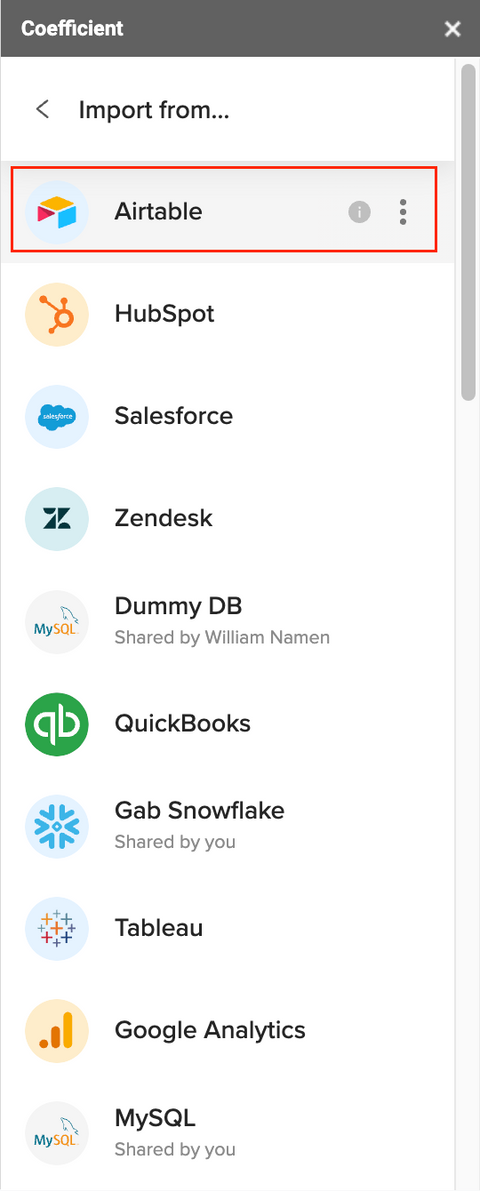
Task: Select the Tableau import option
Action: click(x=228, y=928)
